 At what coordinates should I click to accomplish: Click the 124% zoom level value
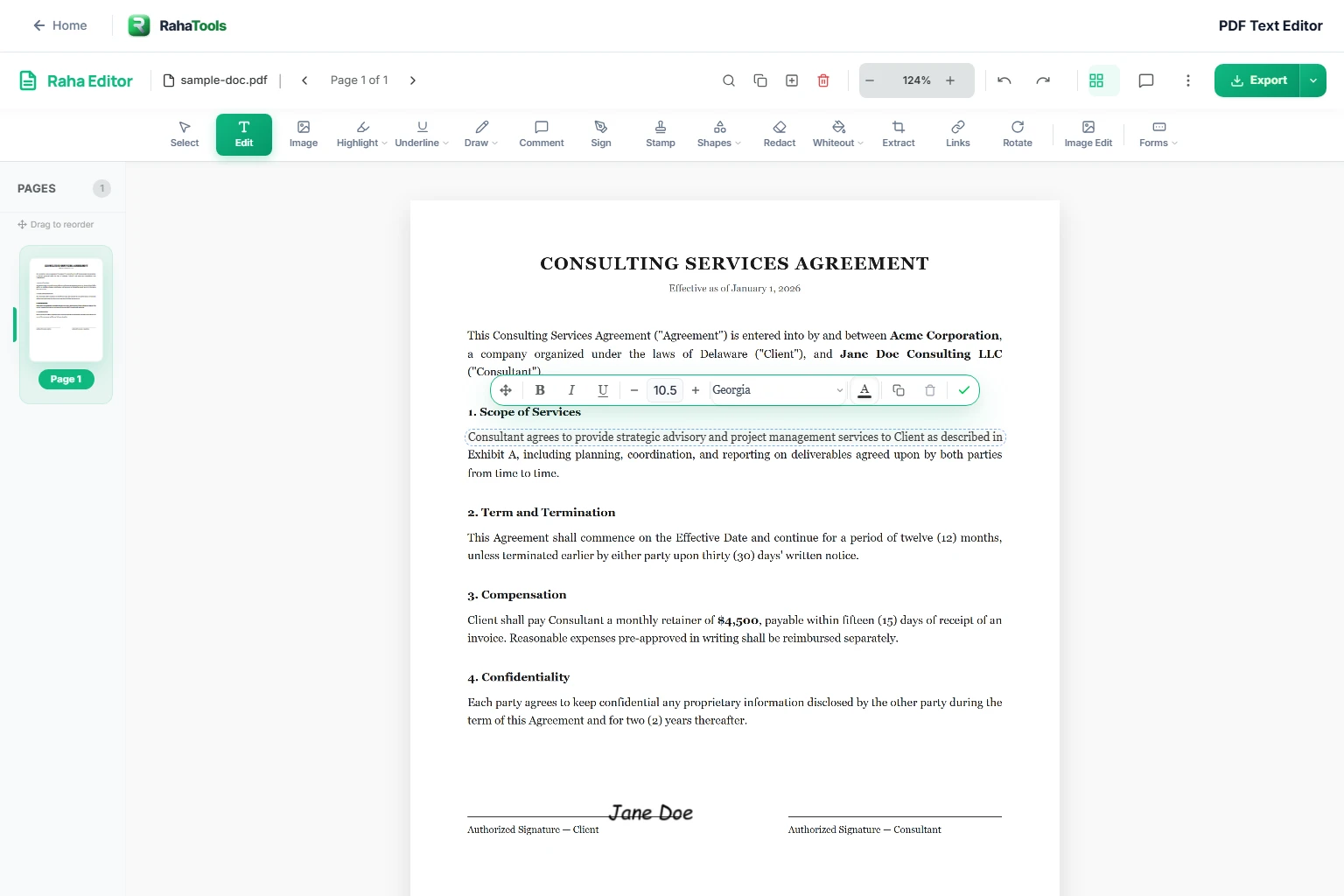916,80
